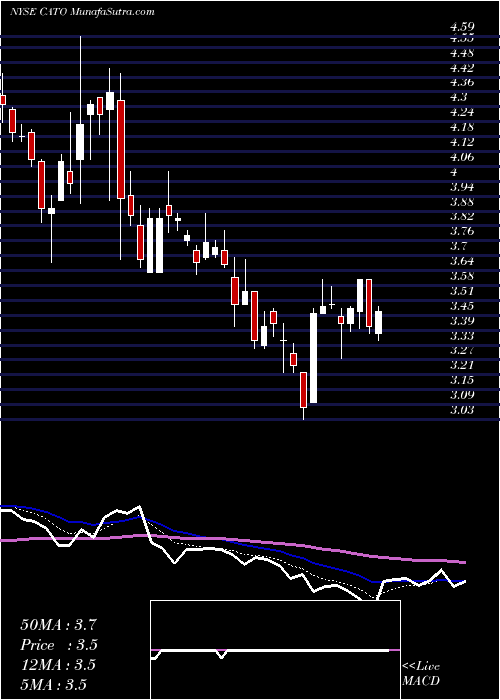Click the 50MA : 3.7 readout
The width and height of the screenshot is (500, 700).
tap(58, 625)
